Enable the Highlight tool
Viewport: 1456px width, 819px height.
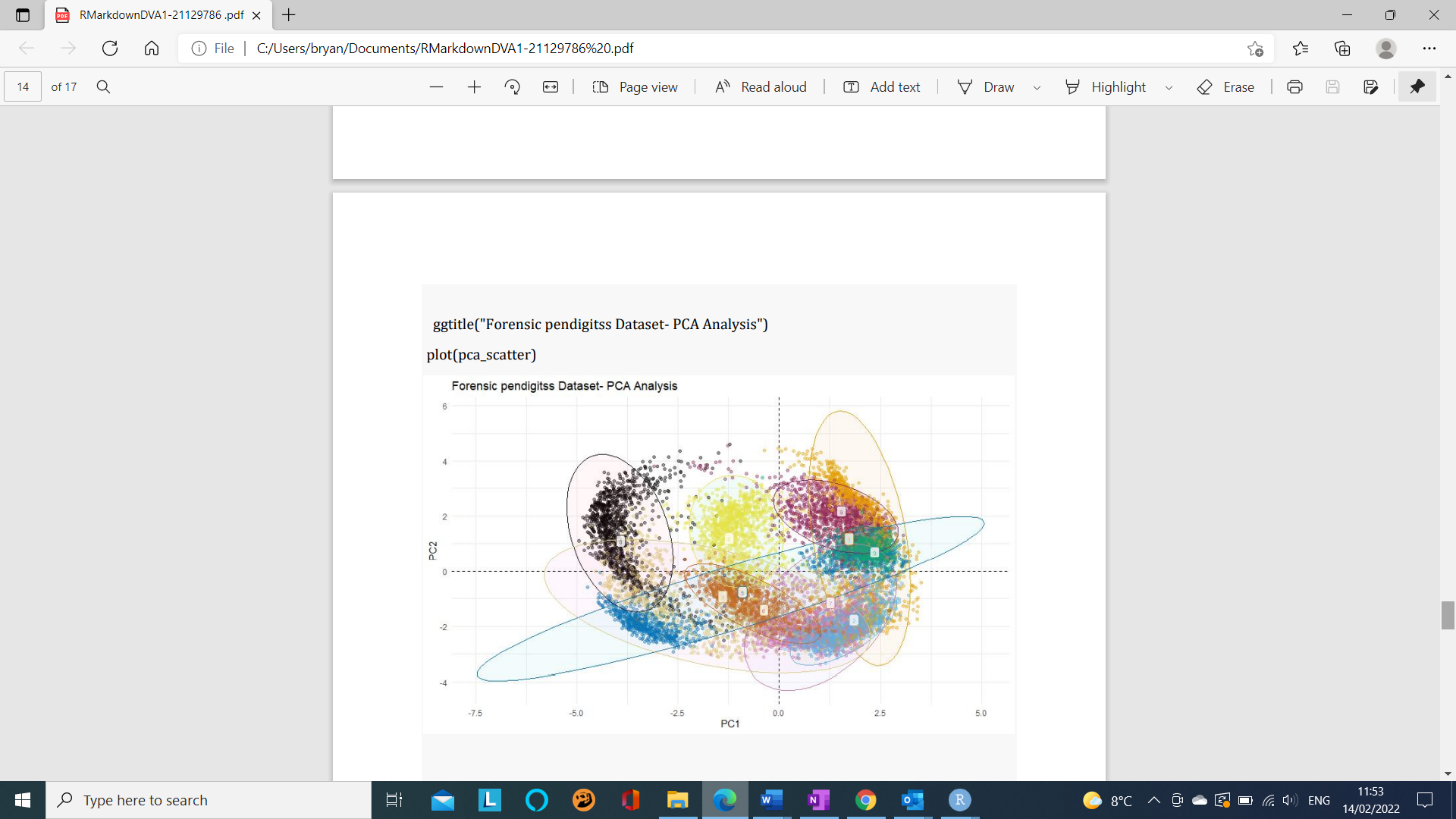(1107, 86)
